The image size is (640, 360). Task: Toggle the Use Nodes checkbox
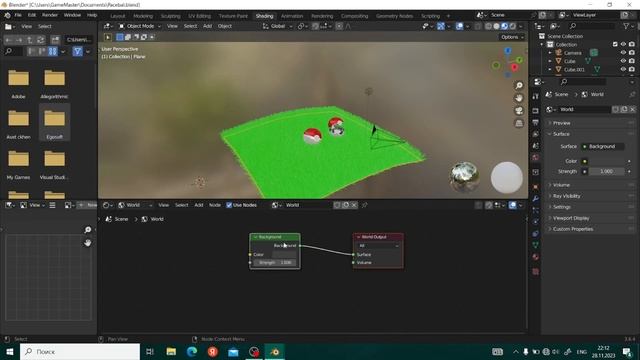click(x=229, y=205)
